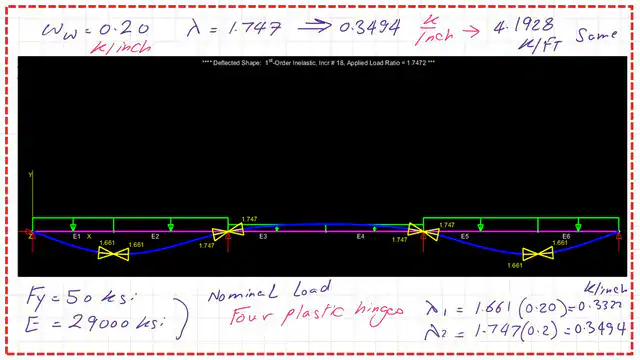Click the 'λ2 = 1.747 (0.2)' equation
Screen dimensions: 640x360
pos(490,331)
